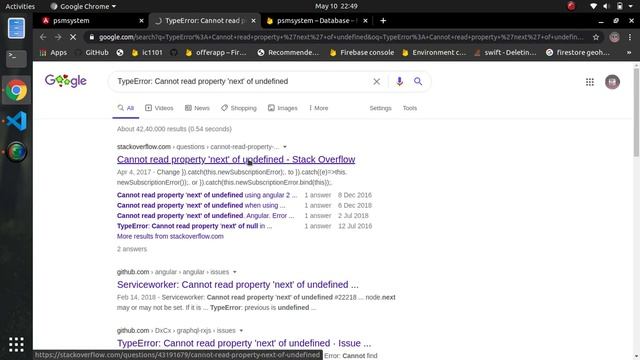Image resolution: width=640 pixels, height=360 pixels.
Task: Switch to Images results
Action: point(282,108)
